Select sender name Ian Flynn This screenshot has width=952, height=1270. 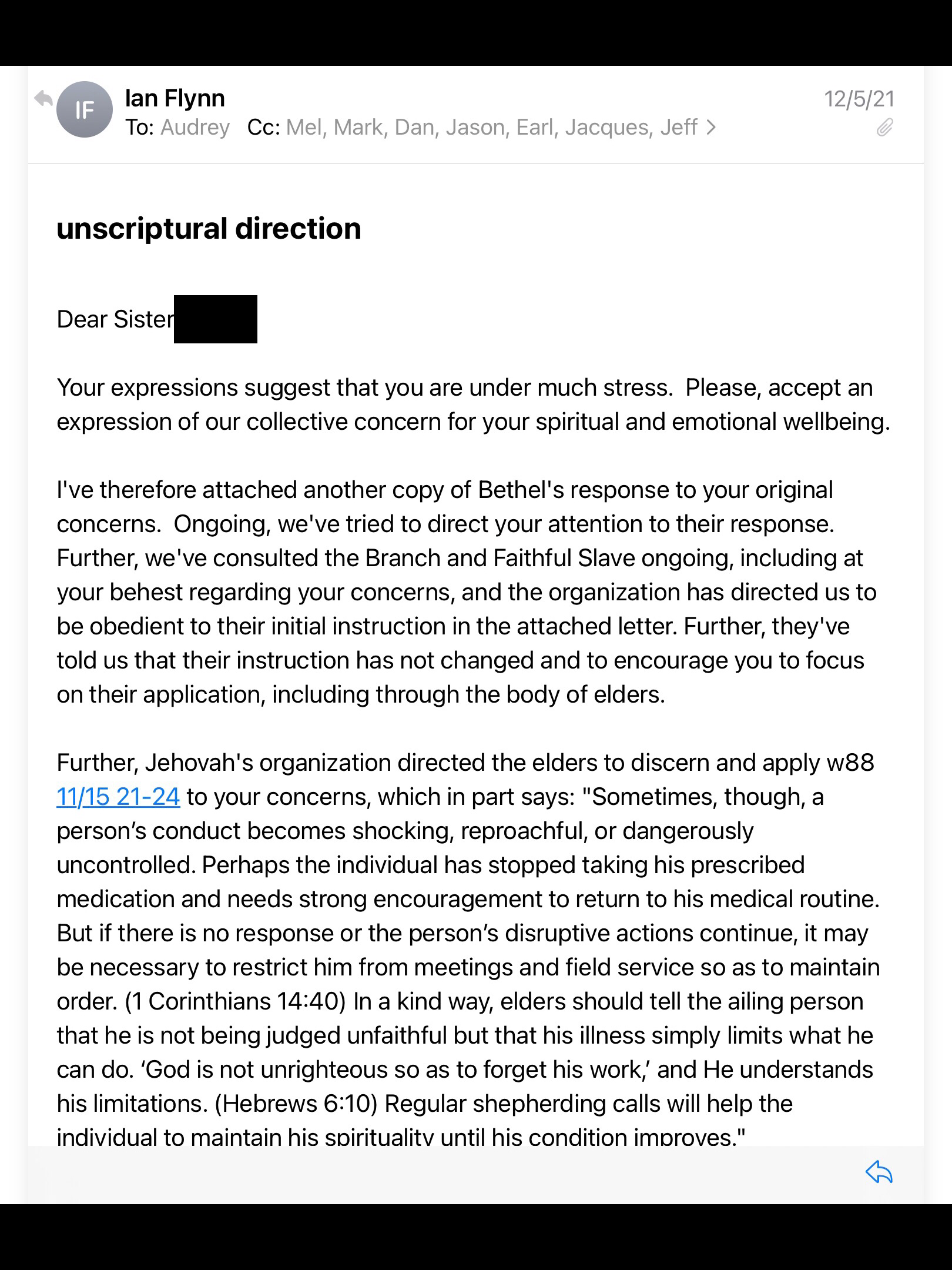tap(175, 98)
